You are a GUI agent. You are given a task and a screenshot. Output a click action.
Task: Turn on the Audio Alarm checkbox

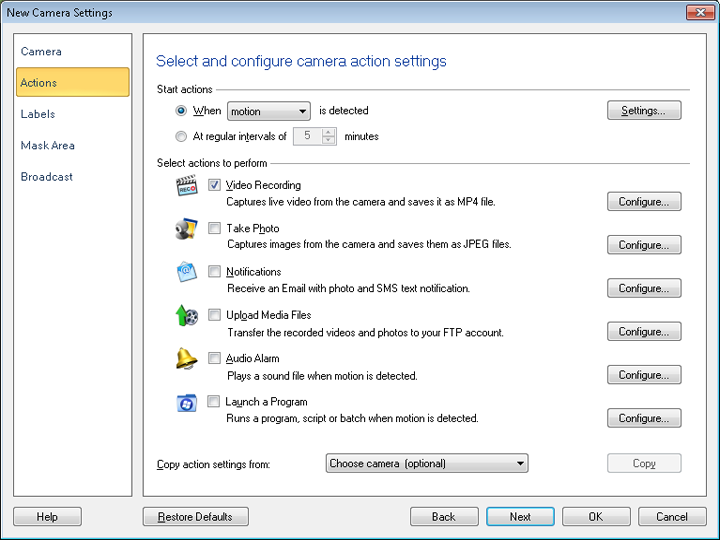tap(215, 358)
